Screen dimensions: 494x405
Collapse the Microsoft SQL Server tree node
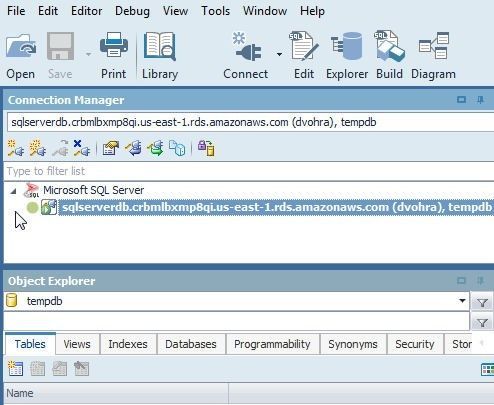pyautogui.click(x=13, y=191)
